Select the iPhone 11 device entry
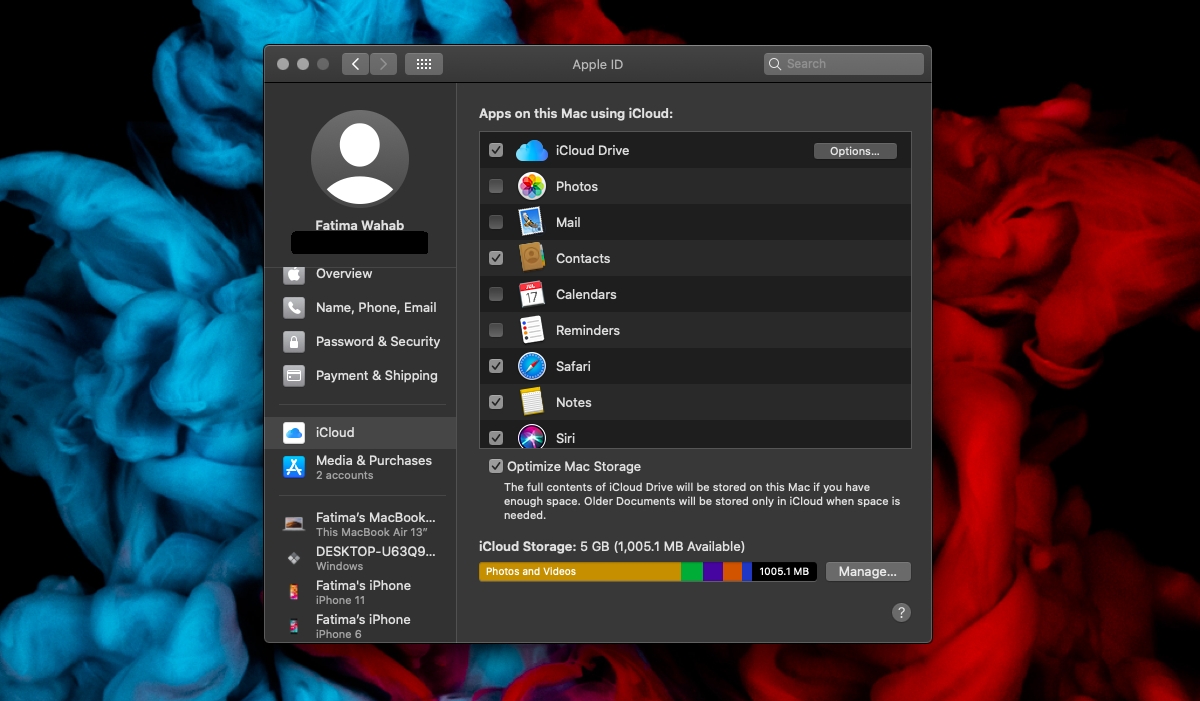The height and width of the screenshot is (701, 1200). (x=361, y=592)
